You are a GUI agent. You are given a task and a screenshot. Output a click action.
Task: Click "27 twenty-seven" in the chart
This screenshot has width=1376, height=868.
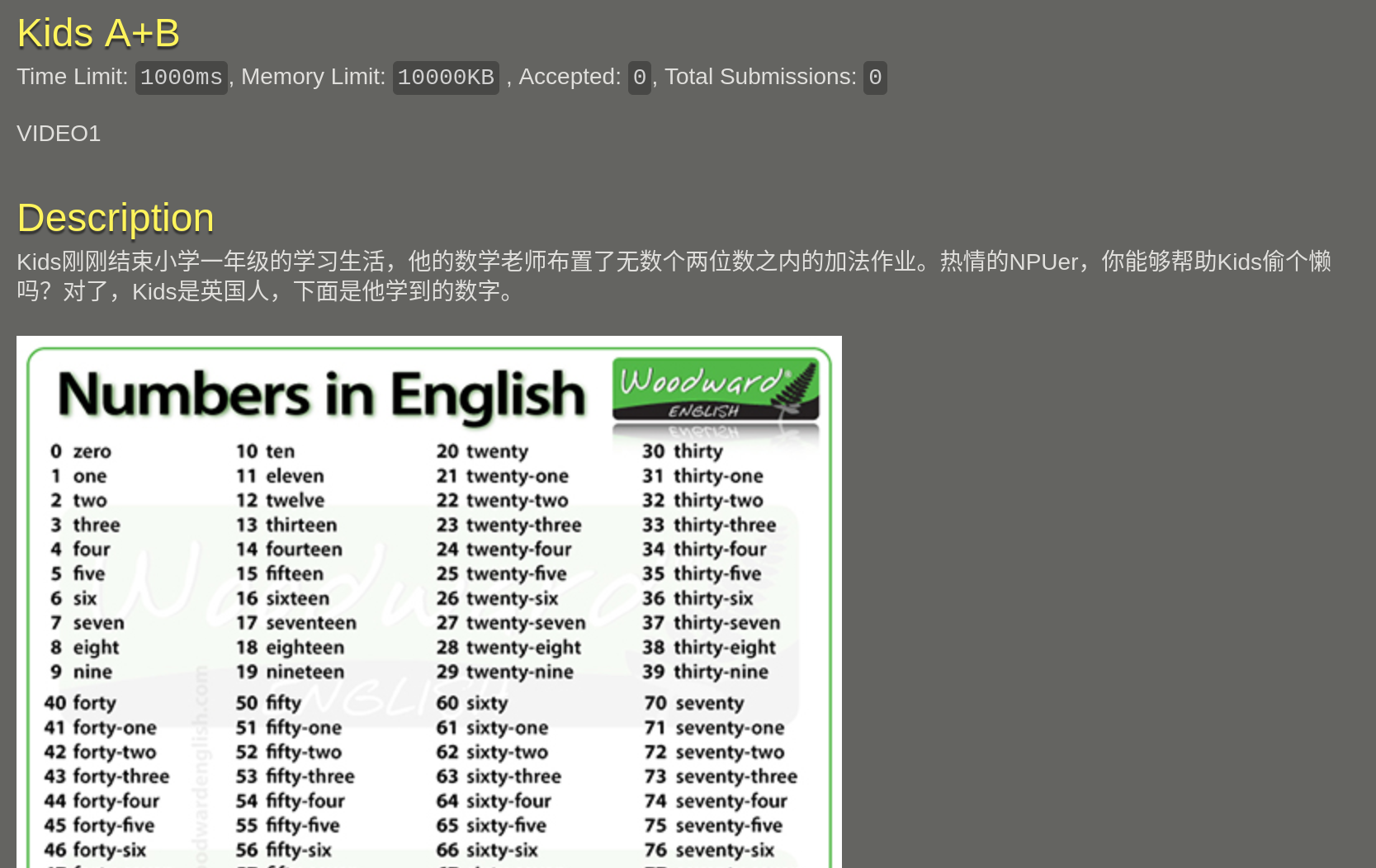click(511, 623)
